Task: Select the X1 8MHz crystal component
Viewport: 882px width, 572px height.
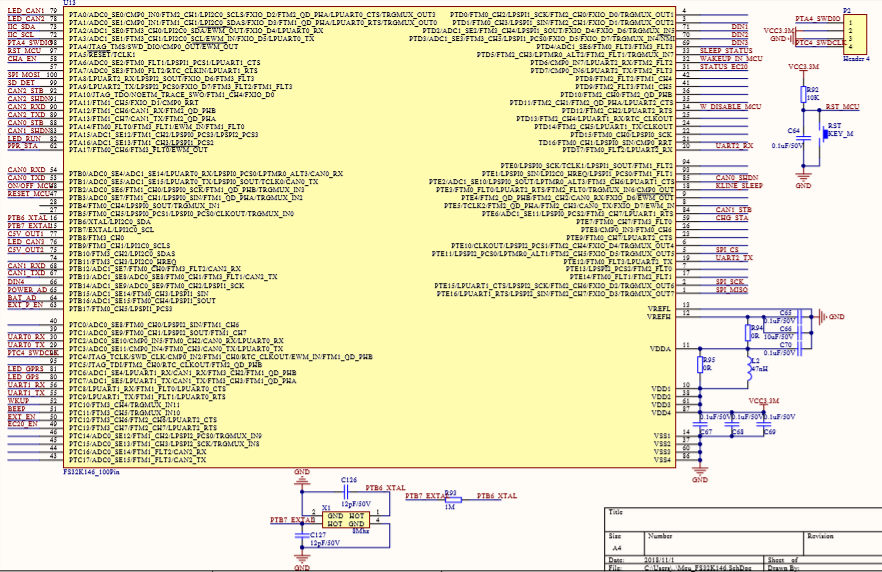Action: (x=346, y=520)
